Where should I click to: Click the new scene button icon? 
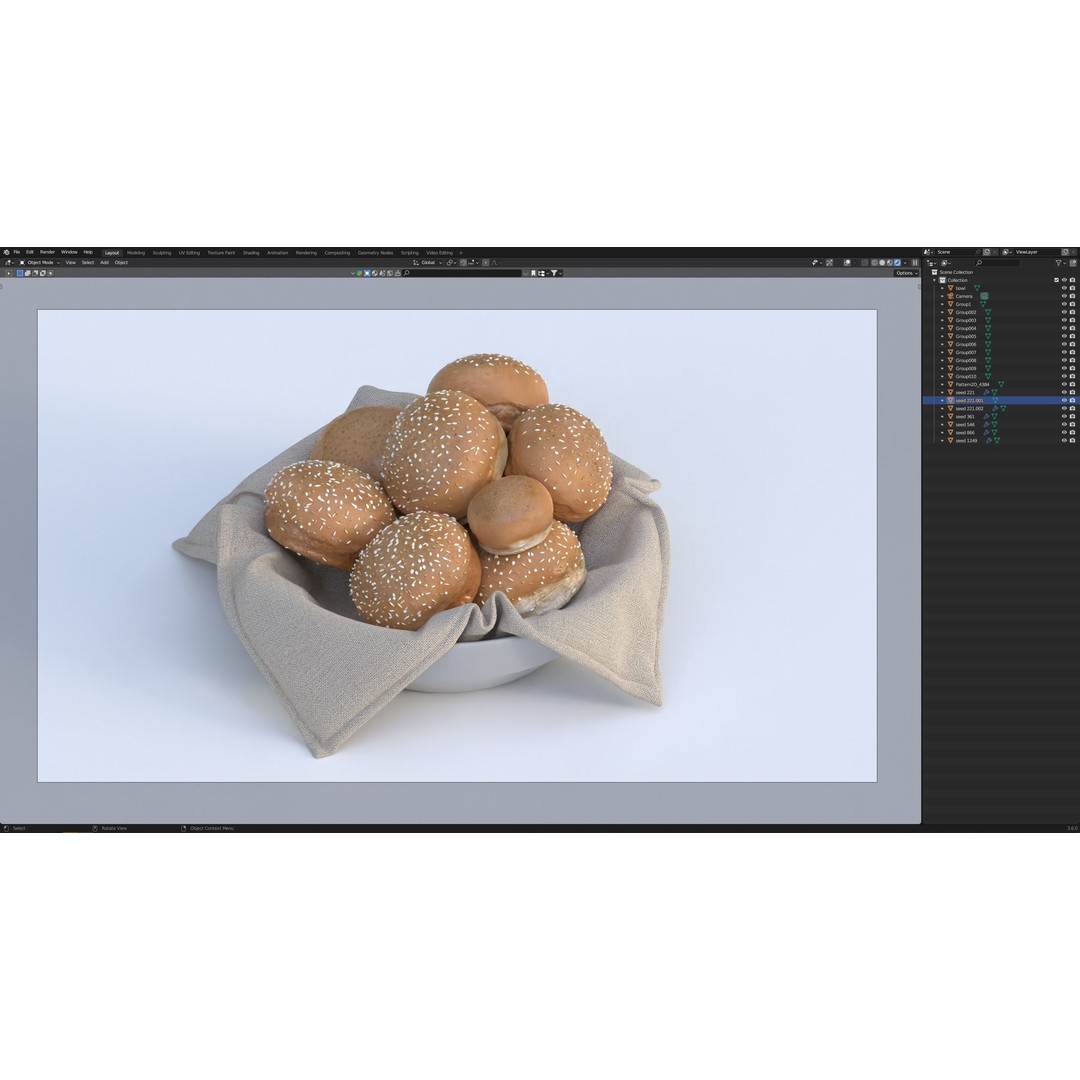tap(986, 251)
